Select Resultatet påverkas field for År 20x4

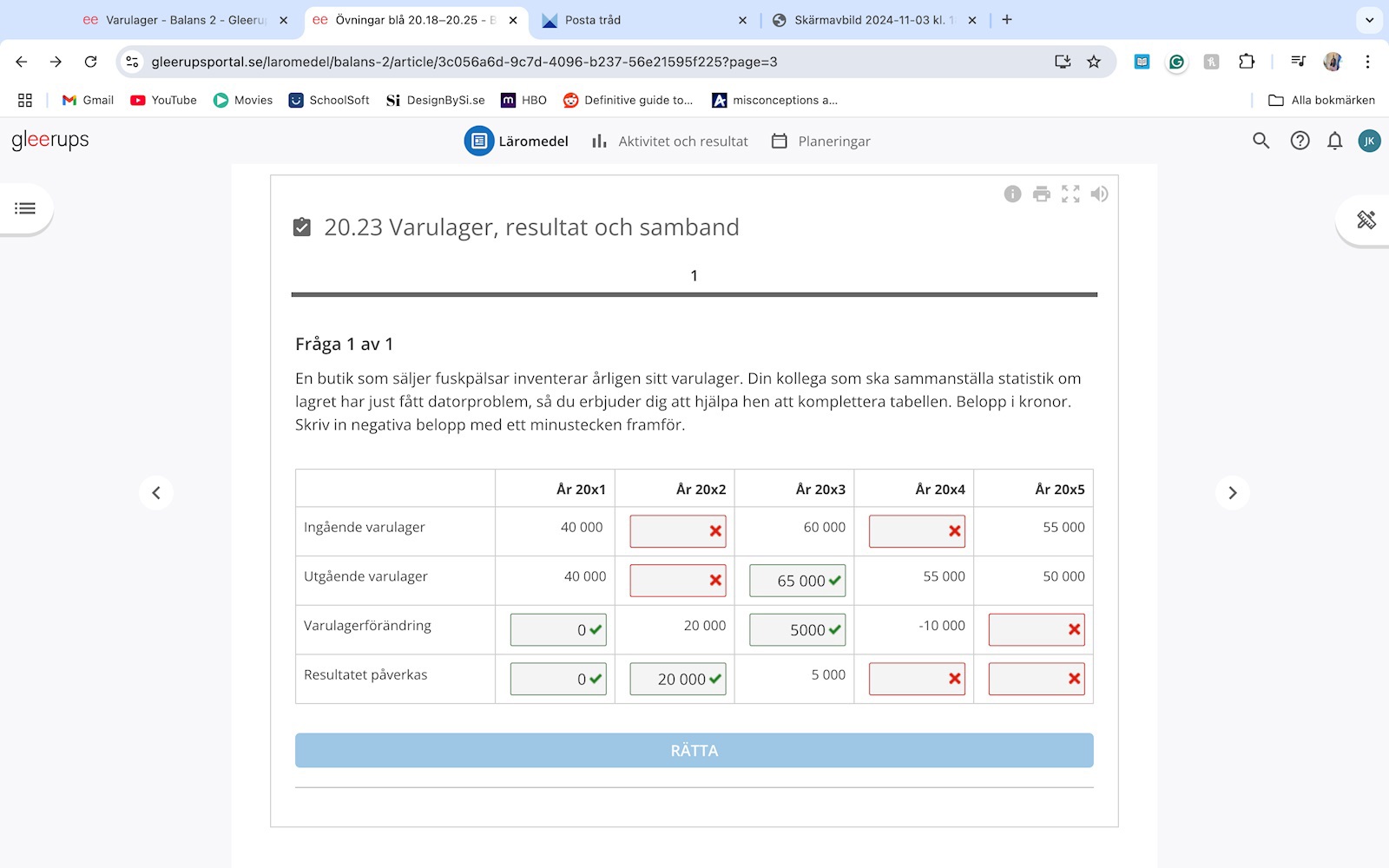(907, 679)
